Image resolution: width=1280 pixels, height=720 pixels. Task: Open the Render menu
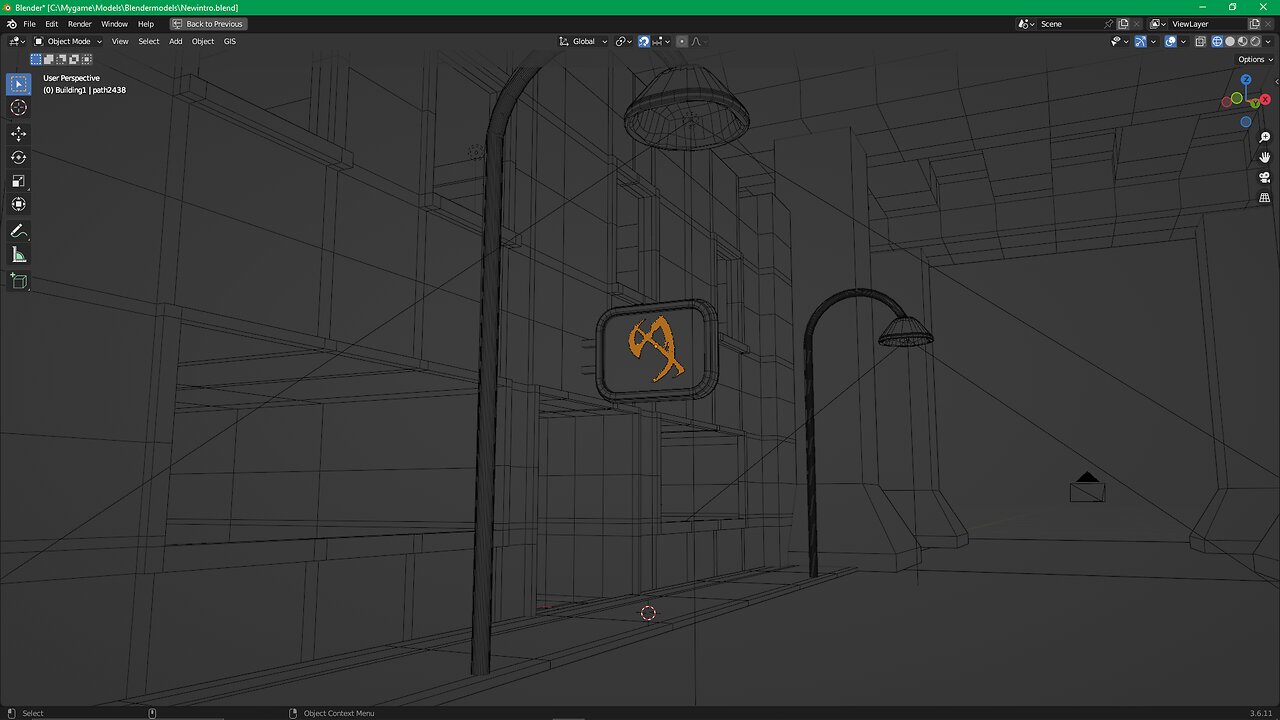click(x=80, y=23)
